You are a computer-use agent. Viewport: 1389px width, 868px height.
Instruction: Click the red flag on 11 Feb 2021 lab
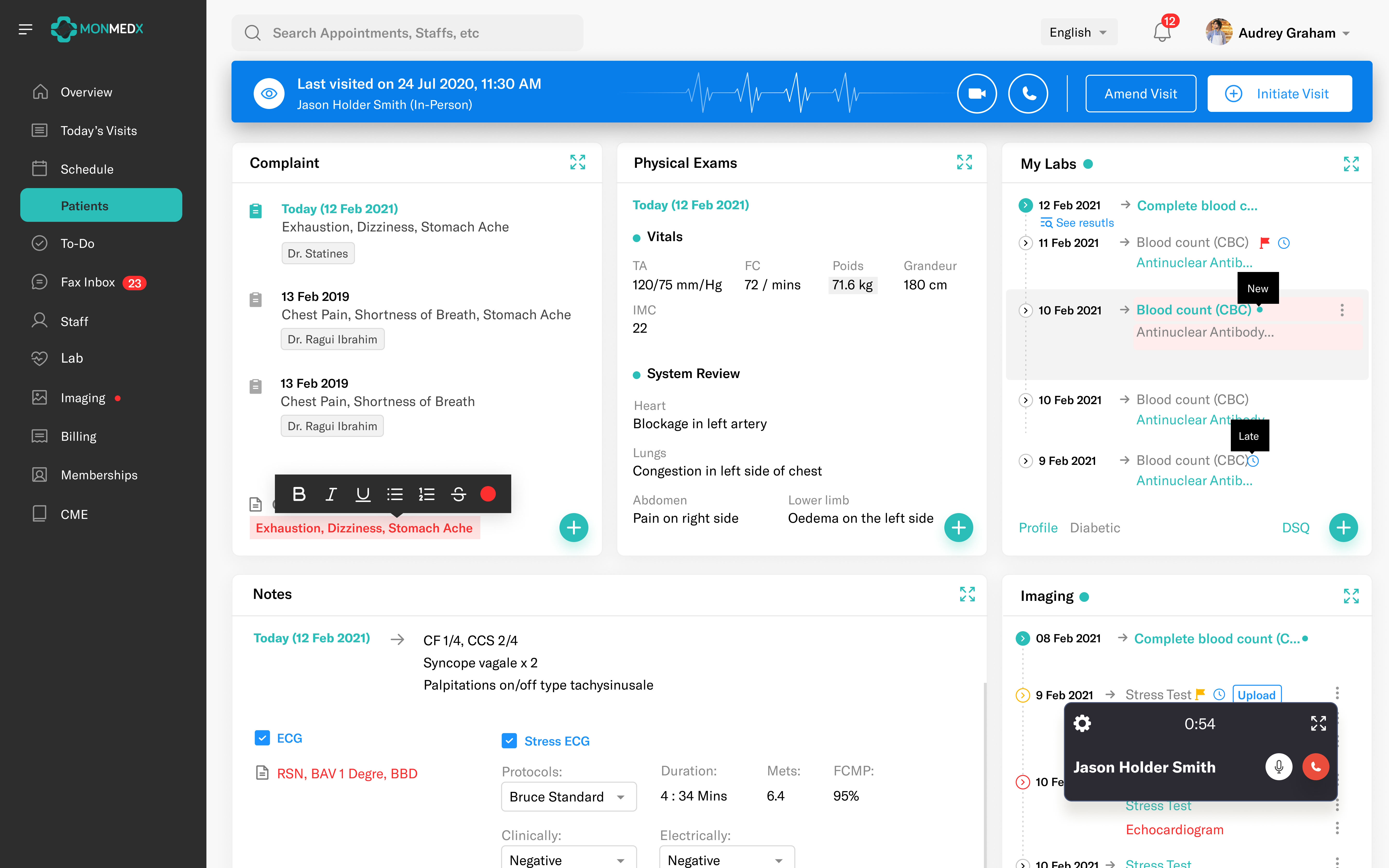(1265, 243)
